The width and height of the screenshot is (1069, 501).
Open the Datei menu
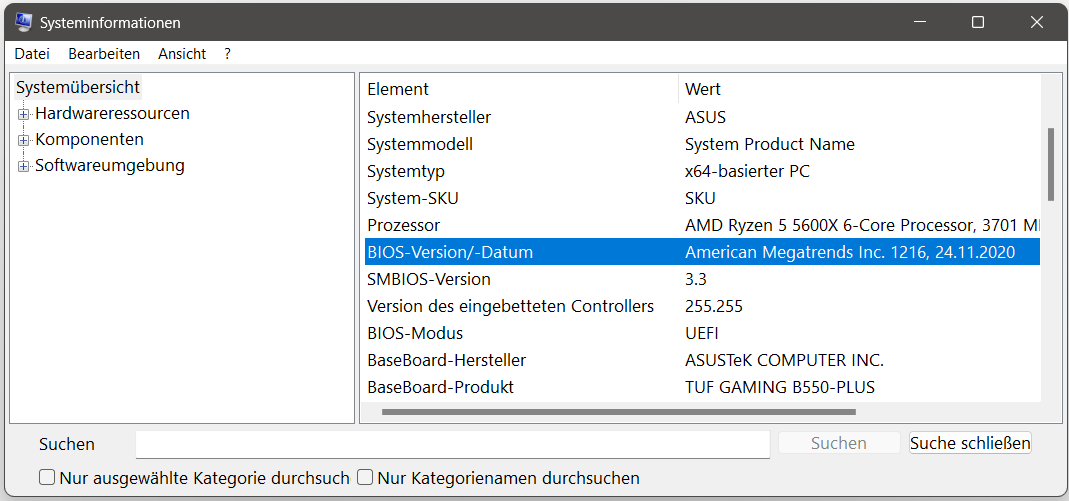[x=32, y=54]
